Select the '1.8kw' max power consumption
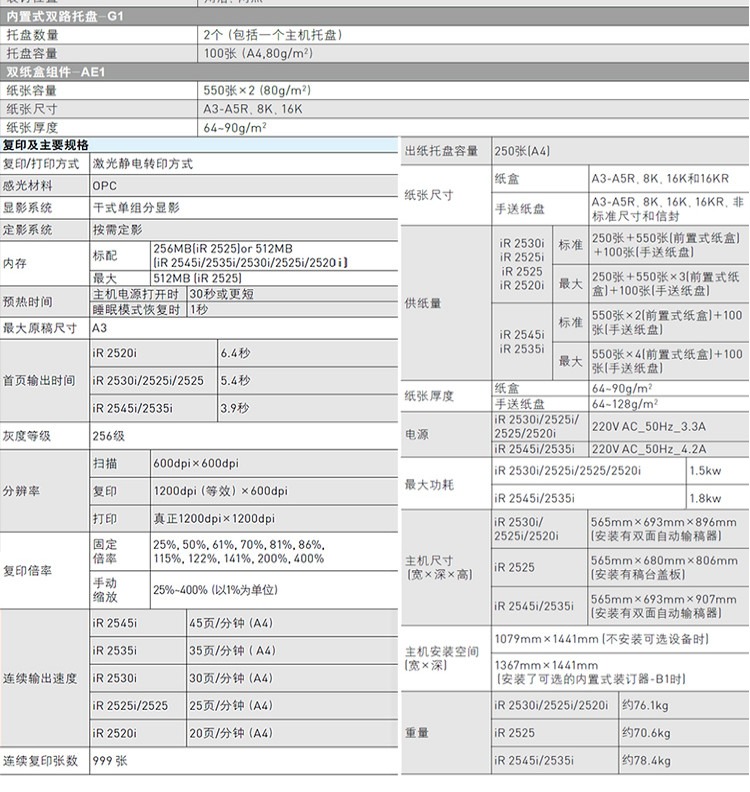 705,499
